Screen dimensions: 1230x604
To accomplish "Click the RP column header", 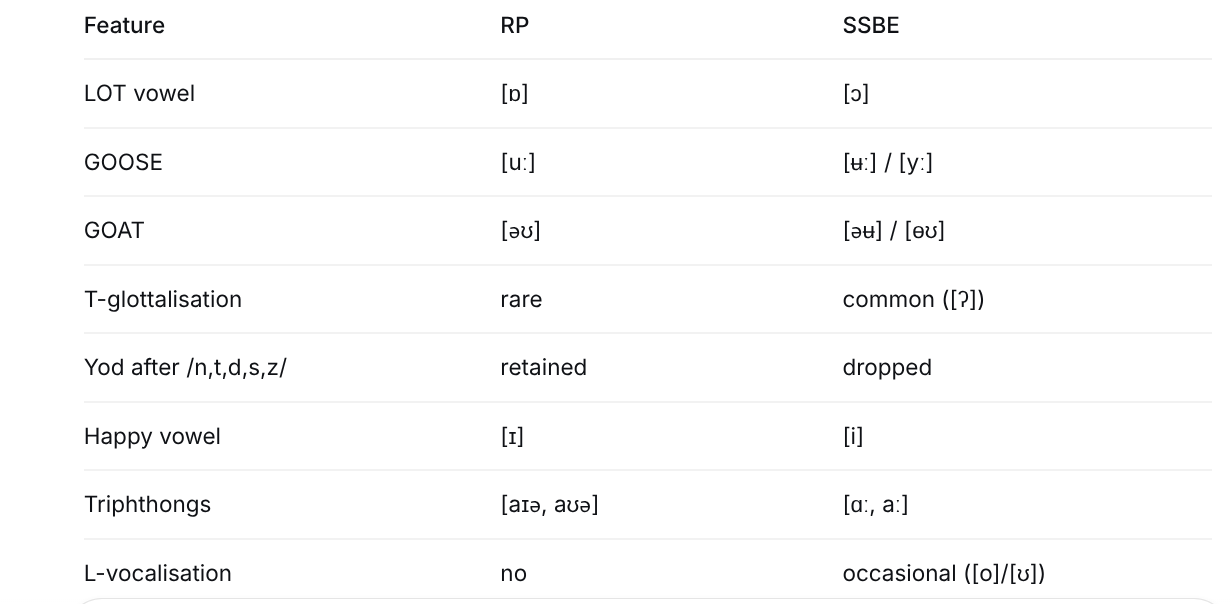I will (x=514, y=25).
